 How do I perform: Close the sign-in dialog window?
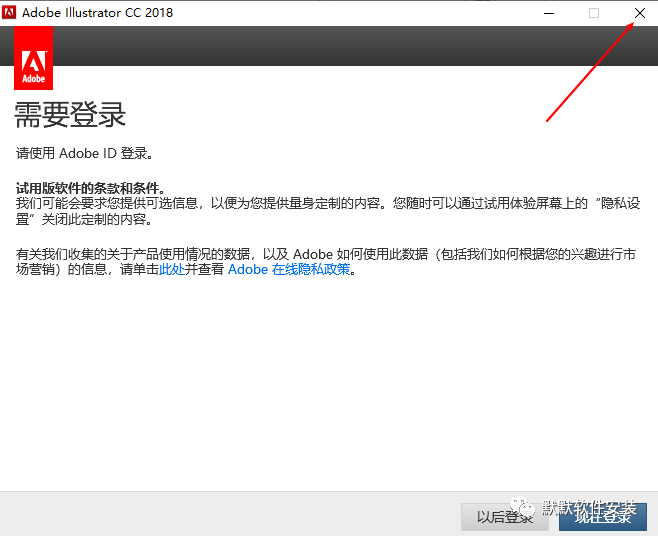(639, 13)
